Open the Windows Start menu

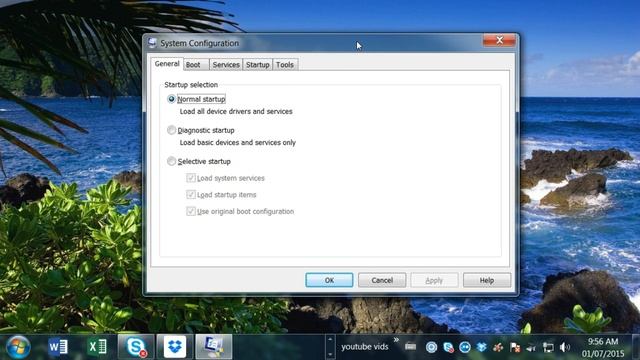click(x=18, y=347)
